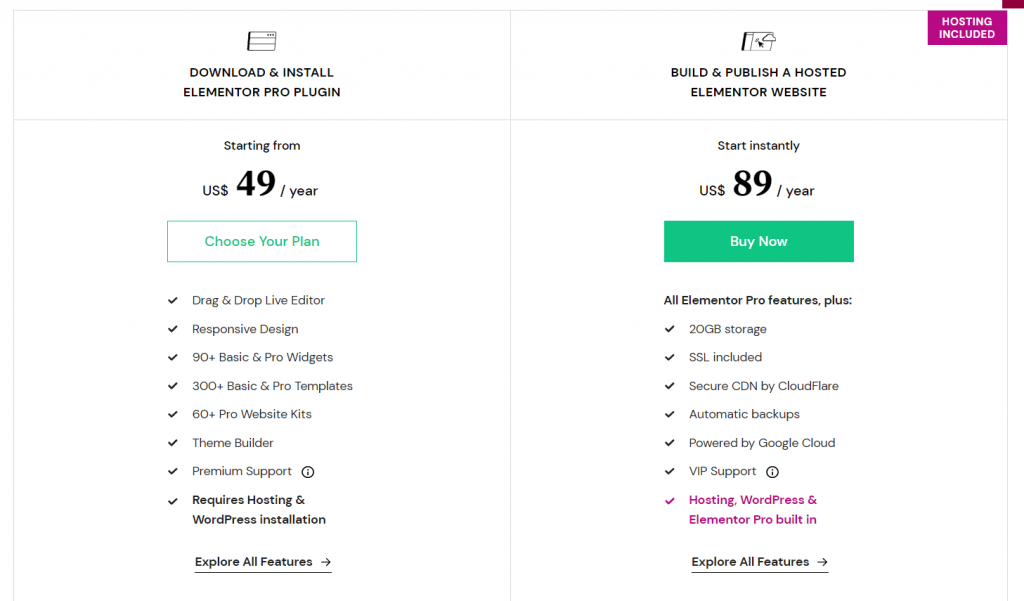
Task: Click the checkmark beside SSL included
Action: point(669,357)
